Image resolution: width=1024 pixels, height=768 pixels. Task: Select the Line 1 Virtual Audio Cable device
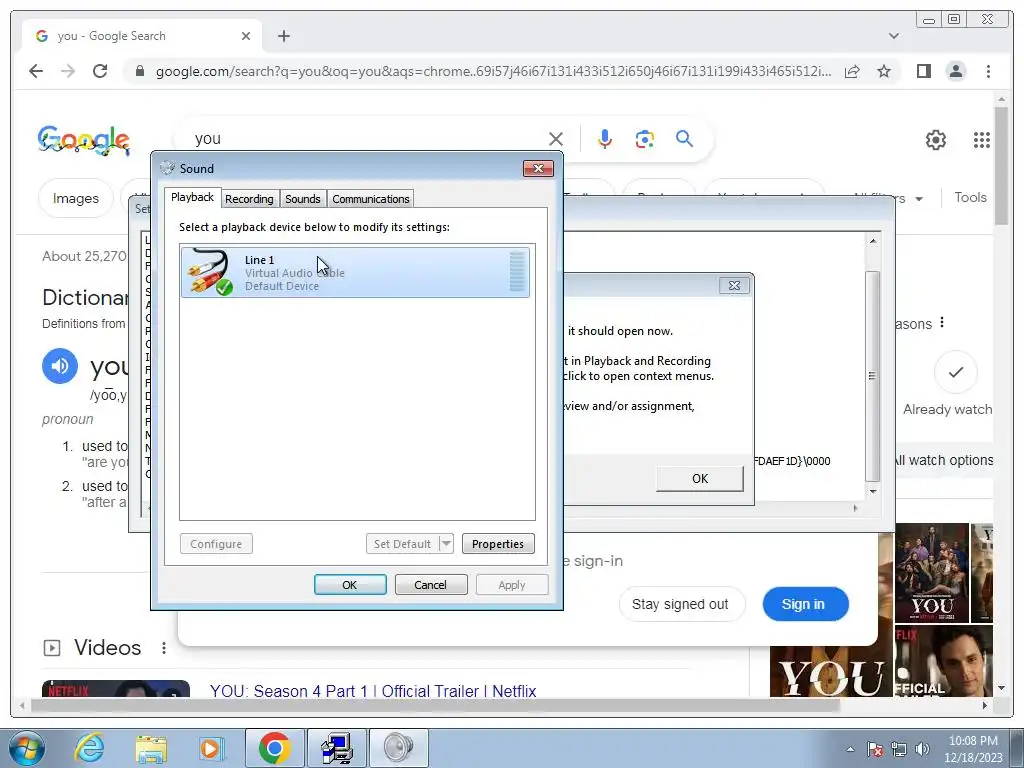(x=355, y=272)
